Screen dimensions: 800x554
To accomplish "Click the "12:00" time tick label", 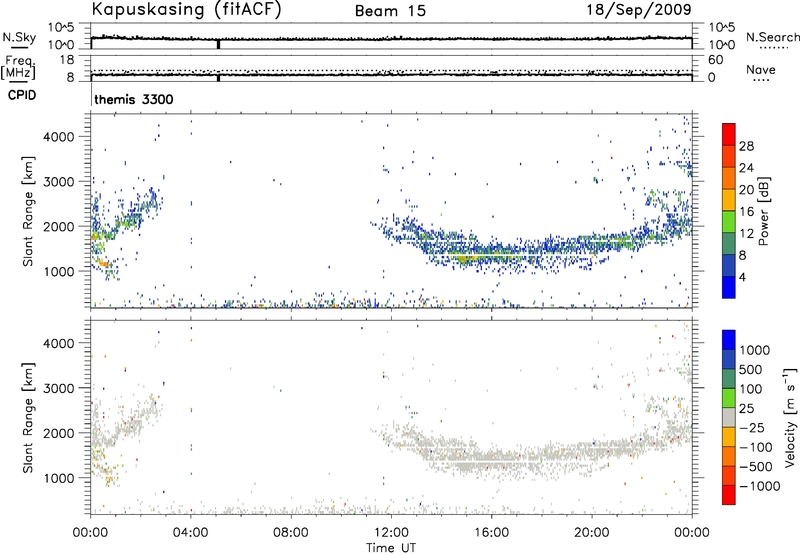I will point(391,533).
